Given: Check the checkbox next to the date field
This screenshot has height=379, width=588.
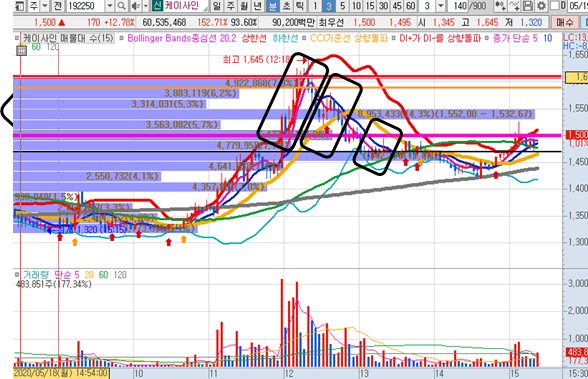Looking at the screenshot, I should tap(555, 6).
